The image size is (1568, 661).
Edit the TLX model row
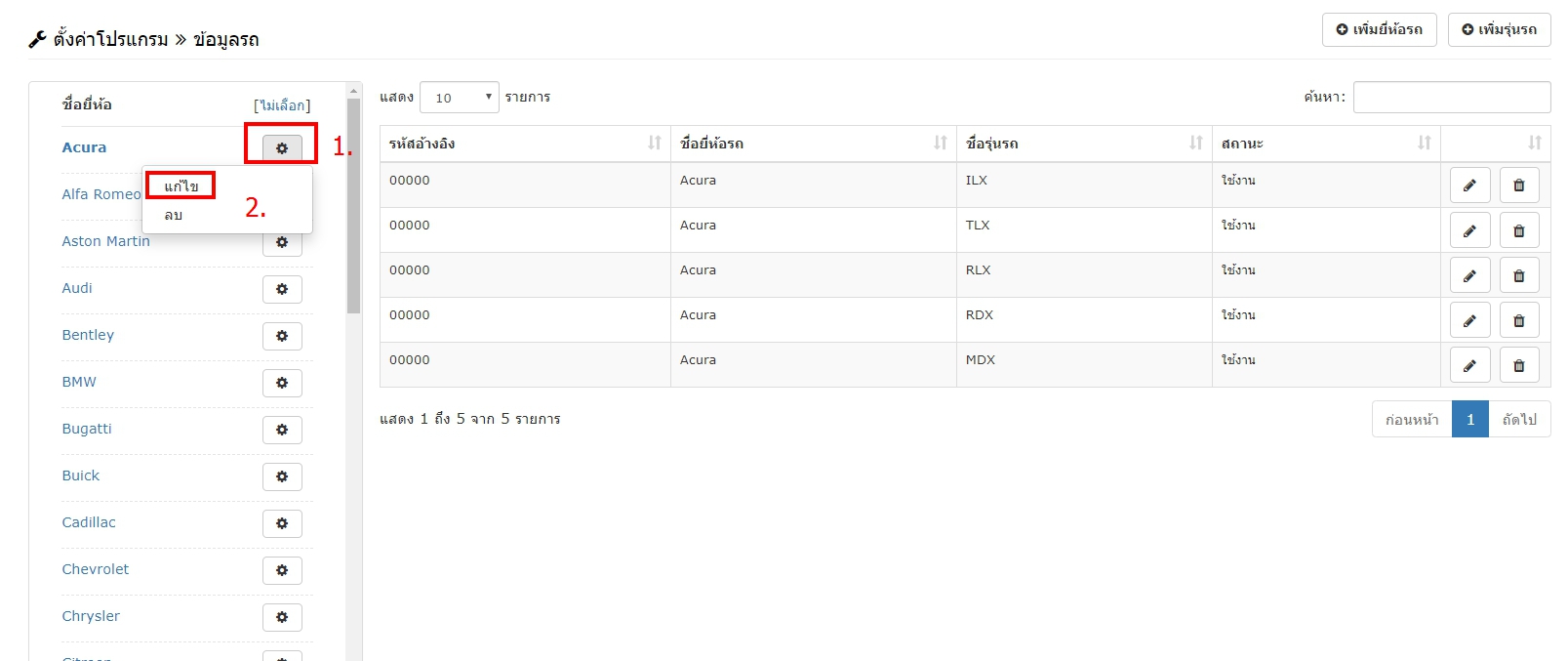(1469, 230)
